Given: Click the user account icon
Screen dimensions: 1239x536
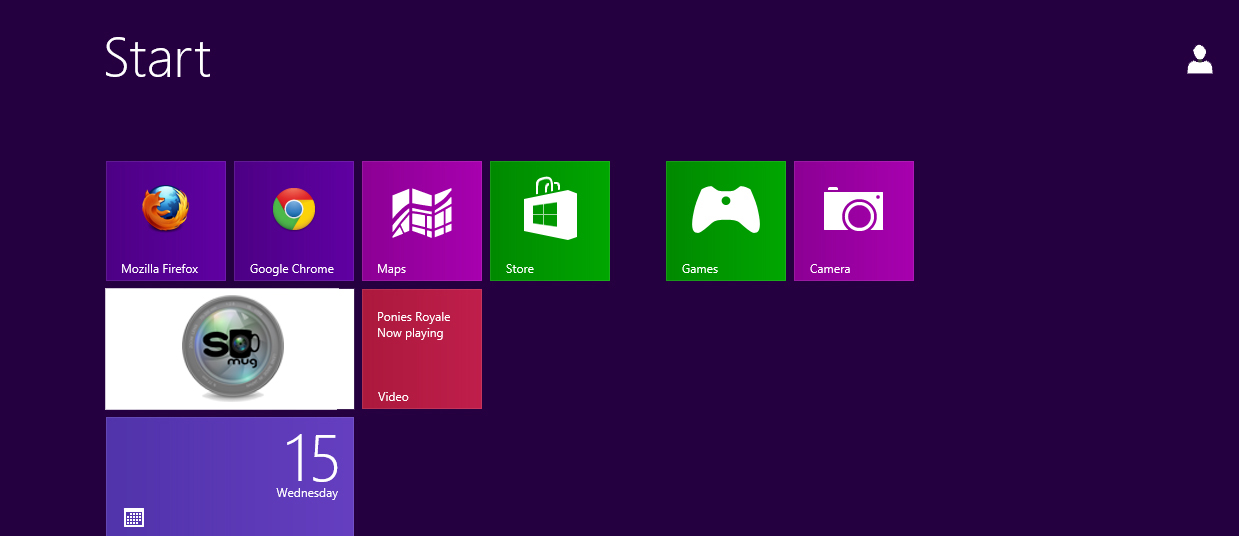Looking at the screenshot, I should (x=1199, y=60).
